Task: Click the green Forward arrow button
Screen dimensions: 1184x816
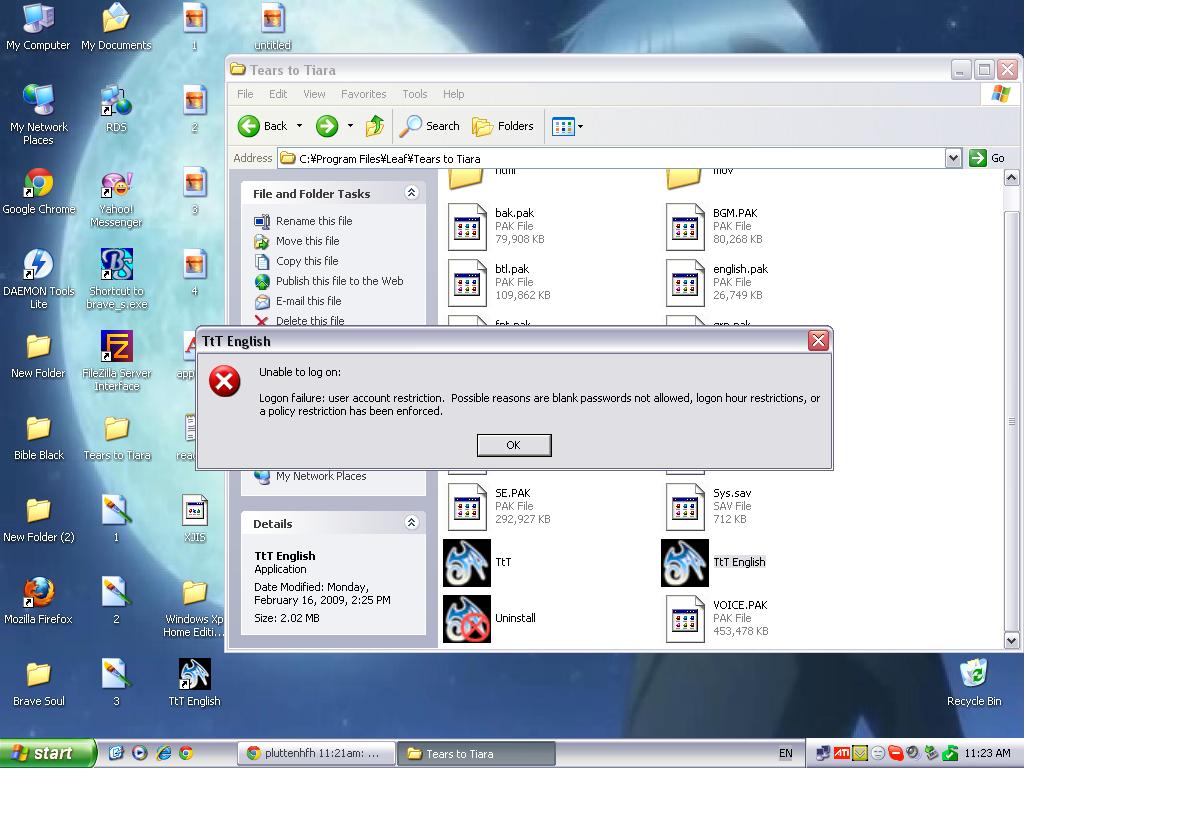Action: pyautogui.click(x=327, y=126)
